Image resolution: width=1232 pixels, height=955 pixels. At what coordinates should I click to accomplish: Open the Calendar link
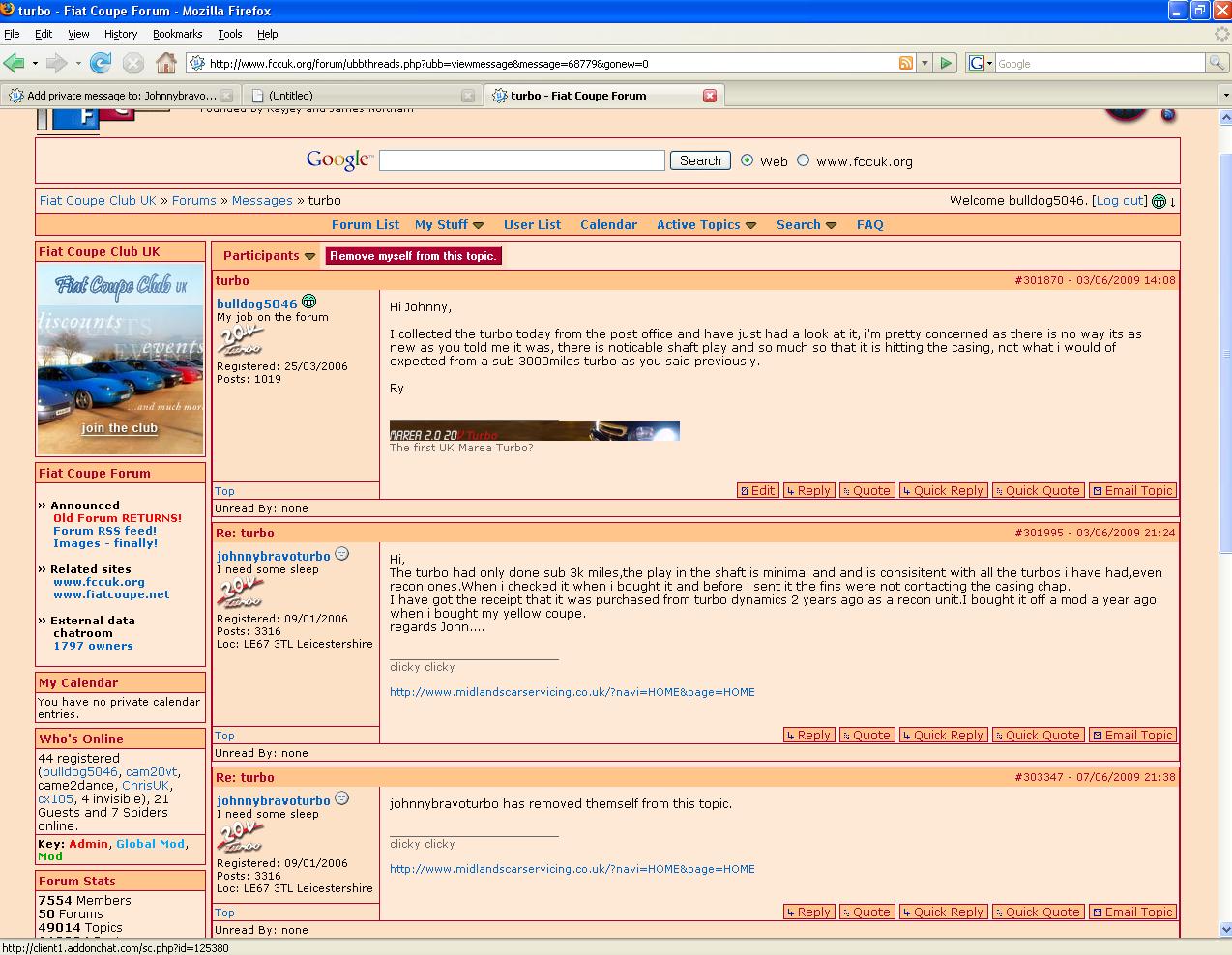tap(608, 224)
